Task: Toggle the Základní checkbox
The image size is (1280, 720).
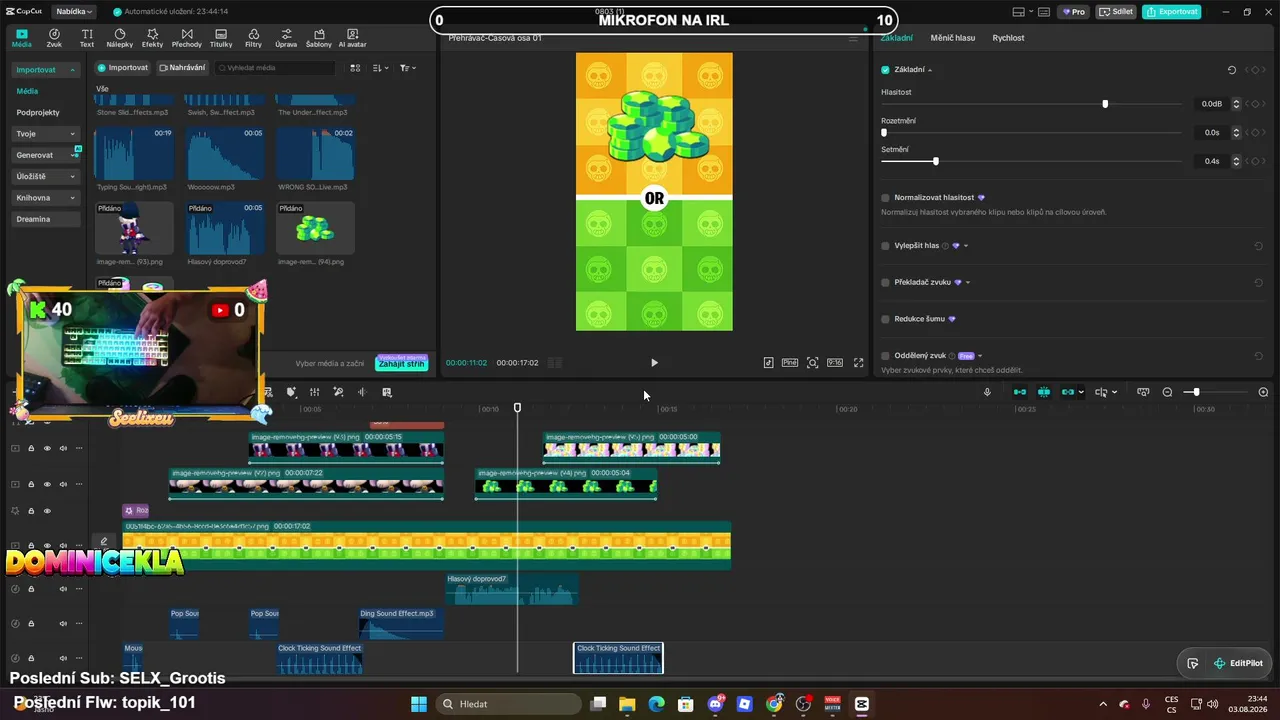Action: (885, 70)
